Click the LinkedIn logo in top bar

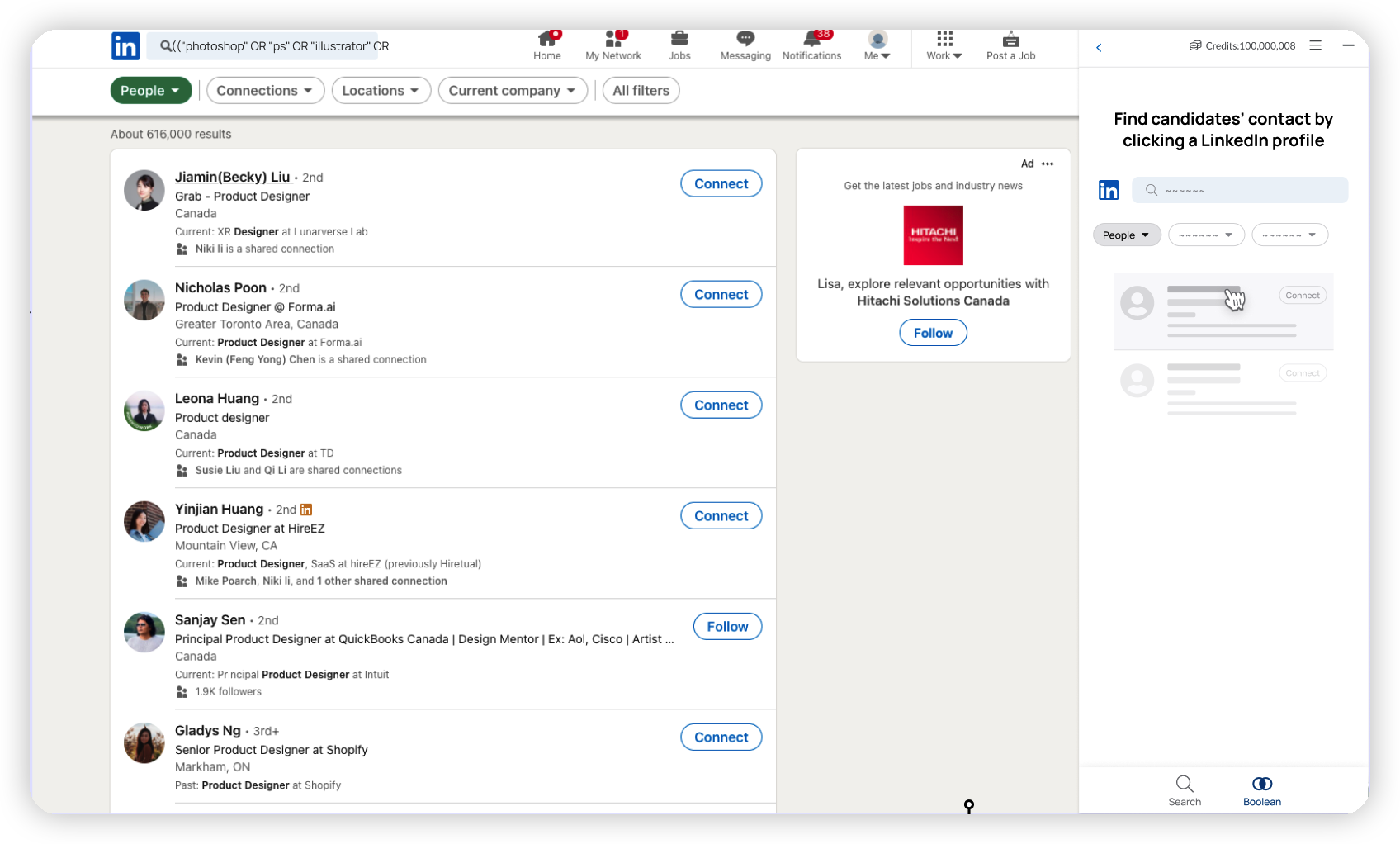tap(125, 46)
